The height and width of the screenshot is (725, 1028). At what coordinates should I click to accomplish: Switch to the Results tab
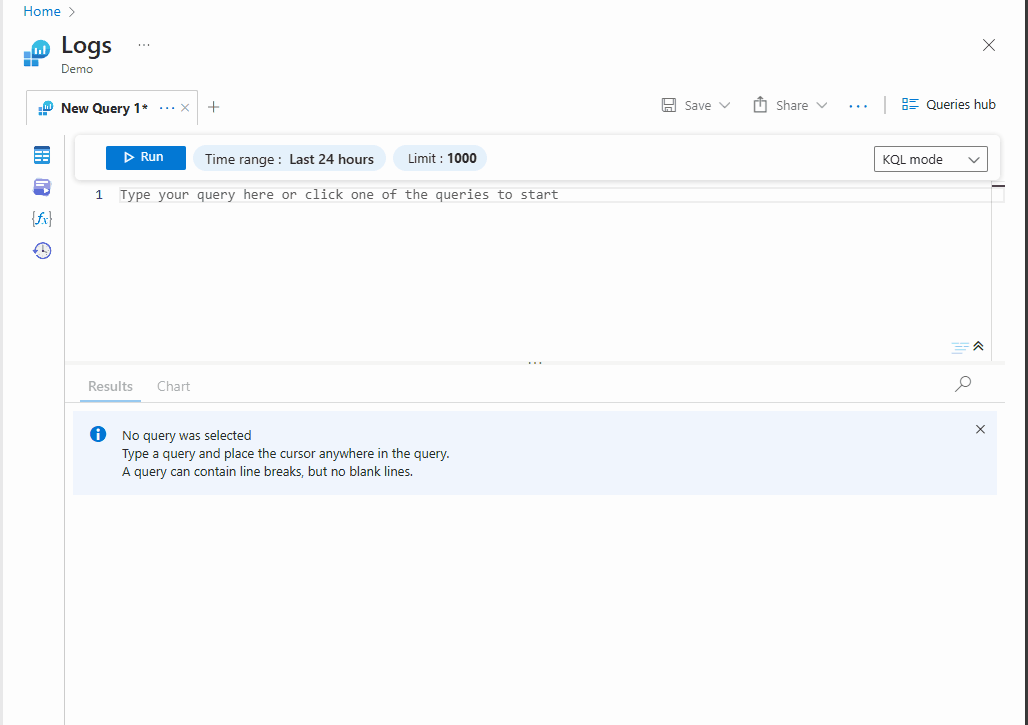click(110, 386)
